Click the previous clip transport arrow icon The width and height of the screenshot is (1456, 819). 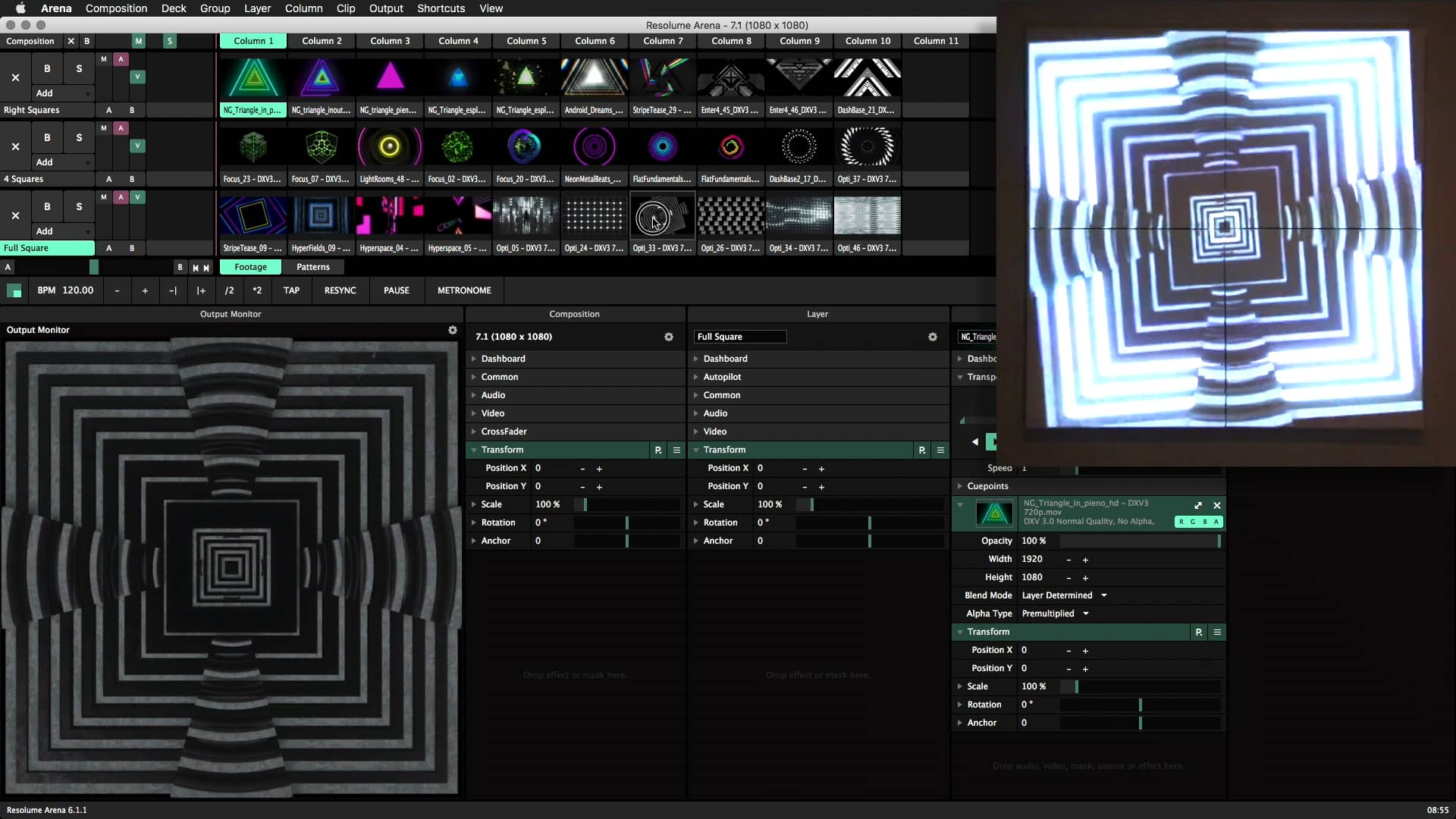tap(974, 441)
